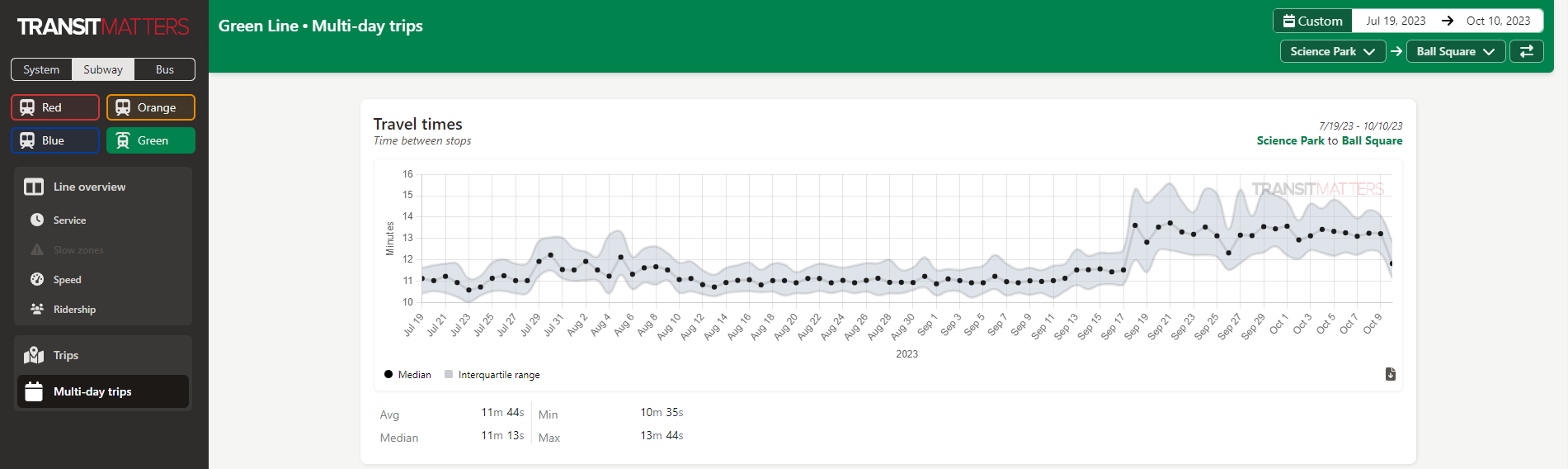Open the Ball Square destination dropdown
The width and height of the screenshot is (1568, 469).
1455,51
